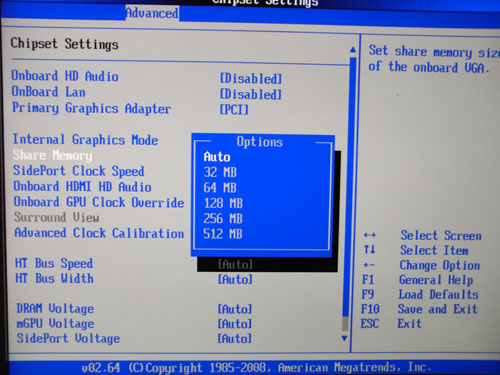Click the vertical scrollbar track
The width and height of the screenshot is (500, 375).
[349, 193]
